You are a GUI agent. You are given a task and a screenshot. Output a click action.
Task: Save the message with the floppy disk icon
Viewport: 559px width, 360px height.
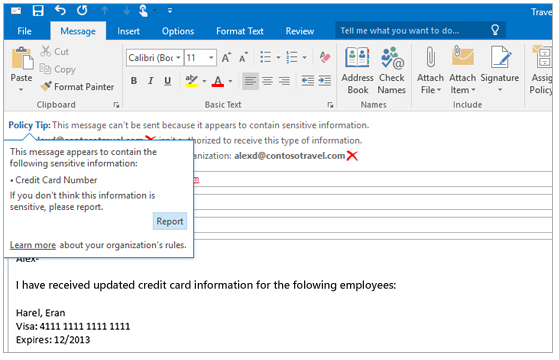38,11
